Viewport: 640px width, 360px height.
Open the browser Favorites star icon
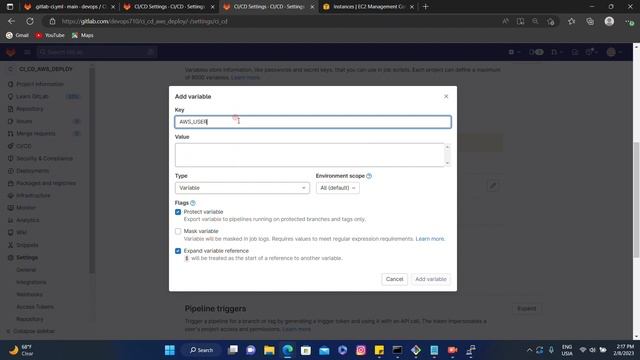click(571, 21)
